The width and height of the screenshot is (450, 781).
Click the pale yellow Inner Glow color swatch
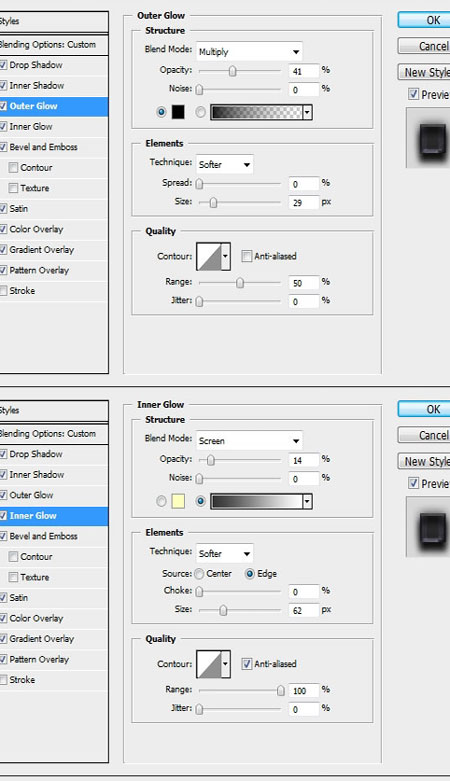click(178, 501)
